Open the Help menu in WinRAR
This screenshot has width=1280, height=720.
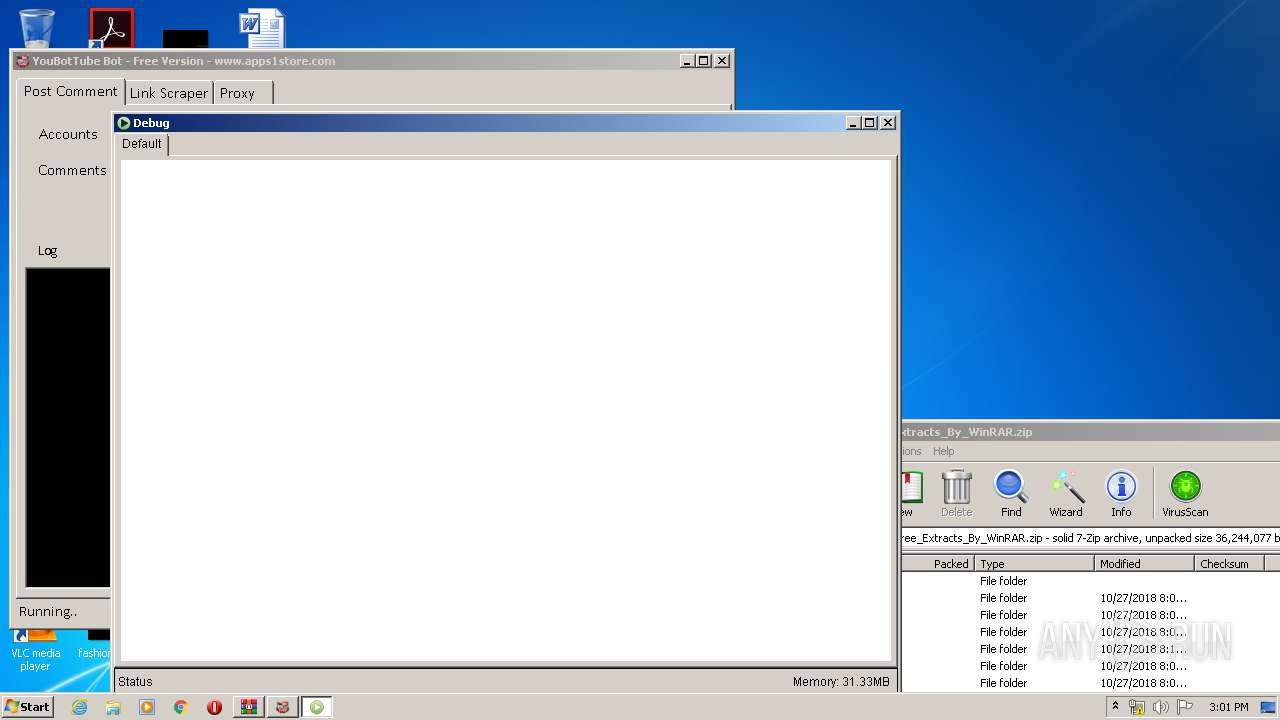[944, 451]
